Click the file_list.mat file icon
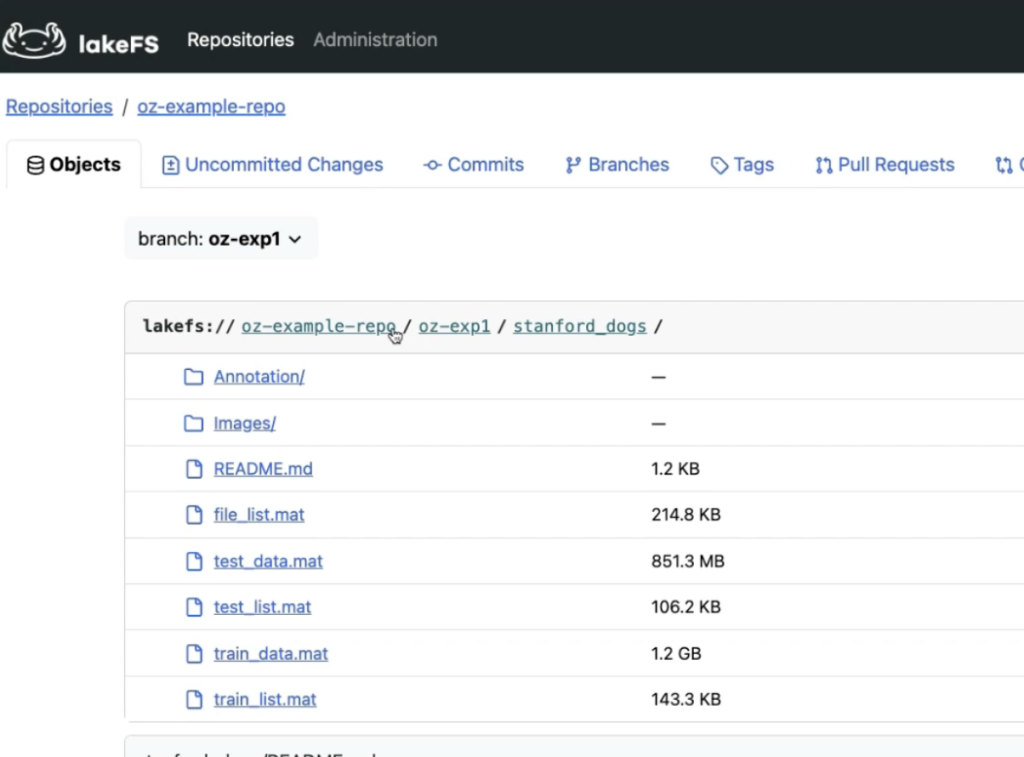The width and height of the screenshot is (1024, 757). (x=194, y=515)
